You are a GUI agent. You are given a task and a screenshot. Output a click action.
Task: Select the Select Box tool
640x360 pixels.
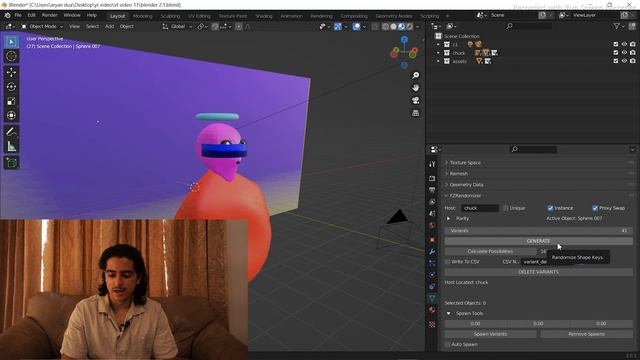11,42
